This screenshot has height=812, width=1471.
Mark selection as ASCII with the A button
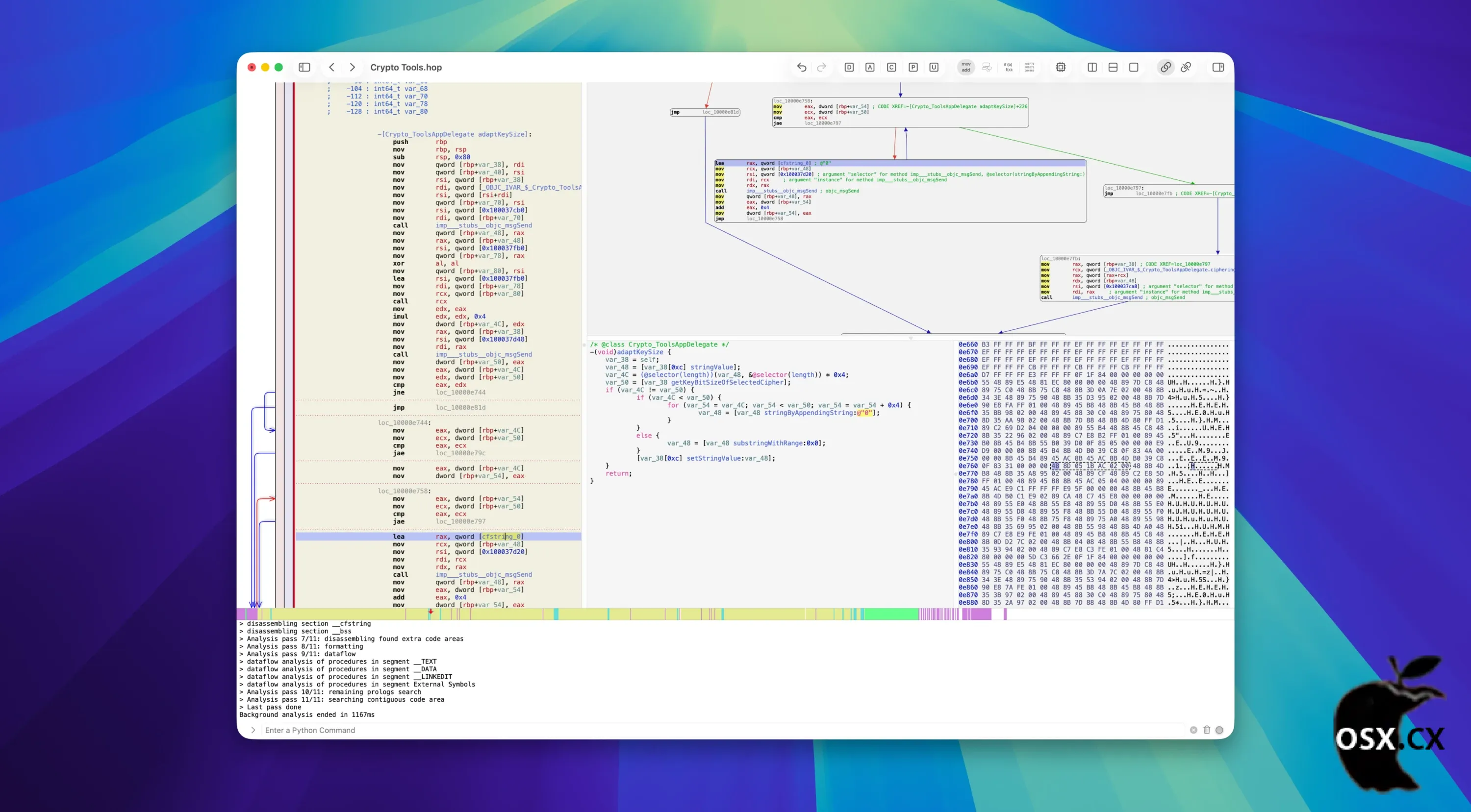870,67
